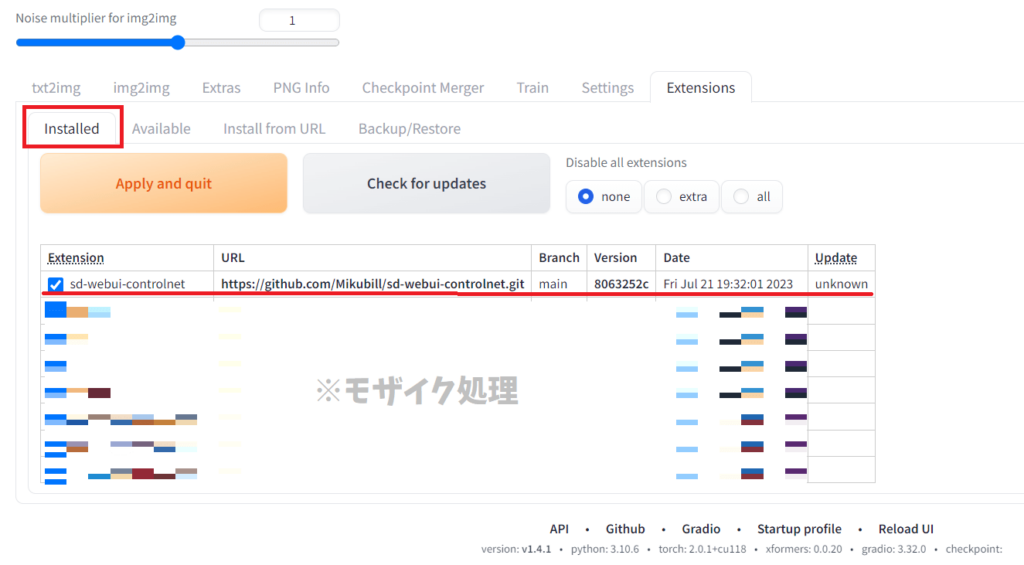1024x565 pixels.
Task: Open the txt2img tab
Action: coord(56,88)
